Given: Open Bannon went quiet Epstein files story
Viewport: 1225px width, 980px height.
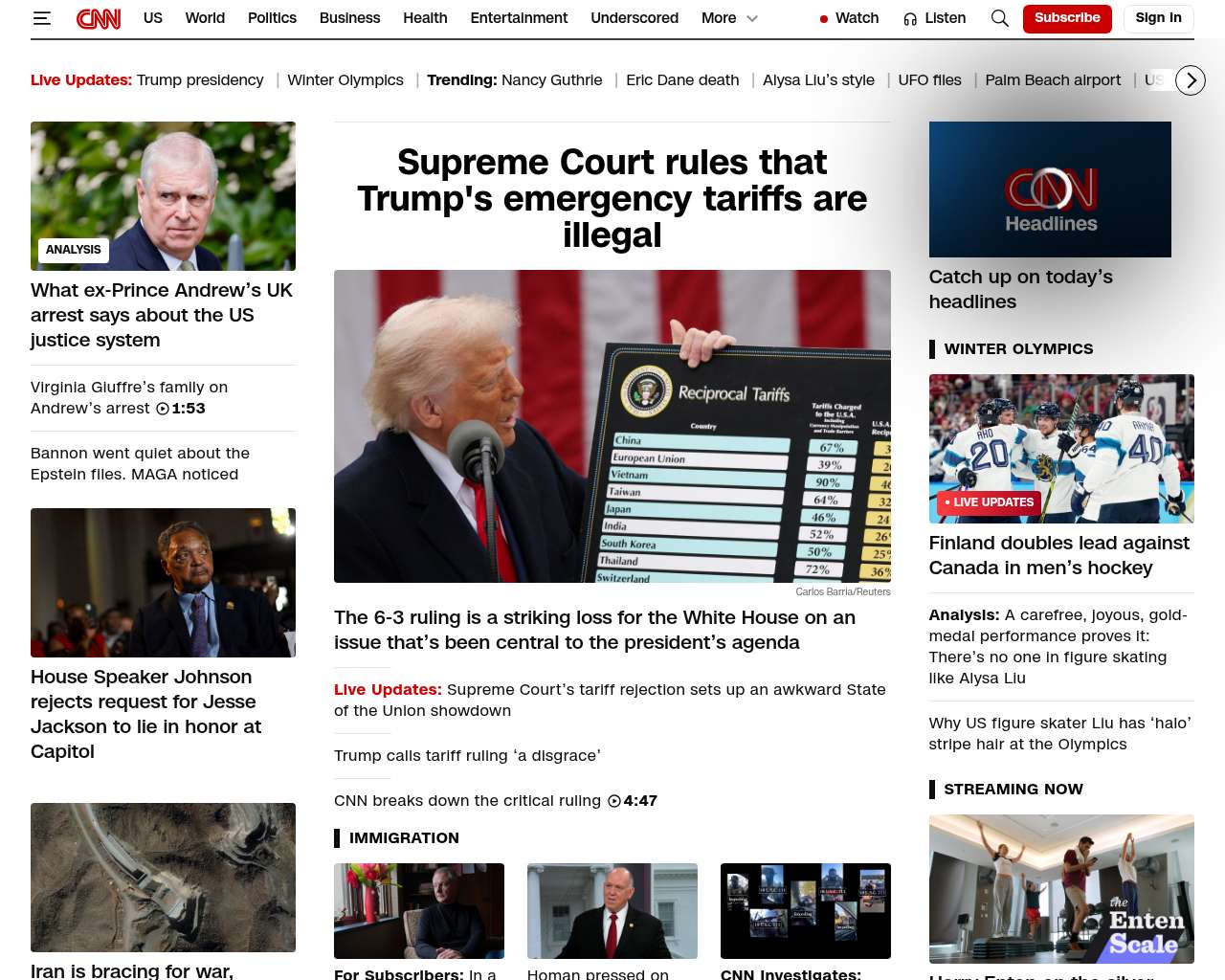Looking at the screenshot, I should (140, 464).
